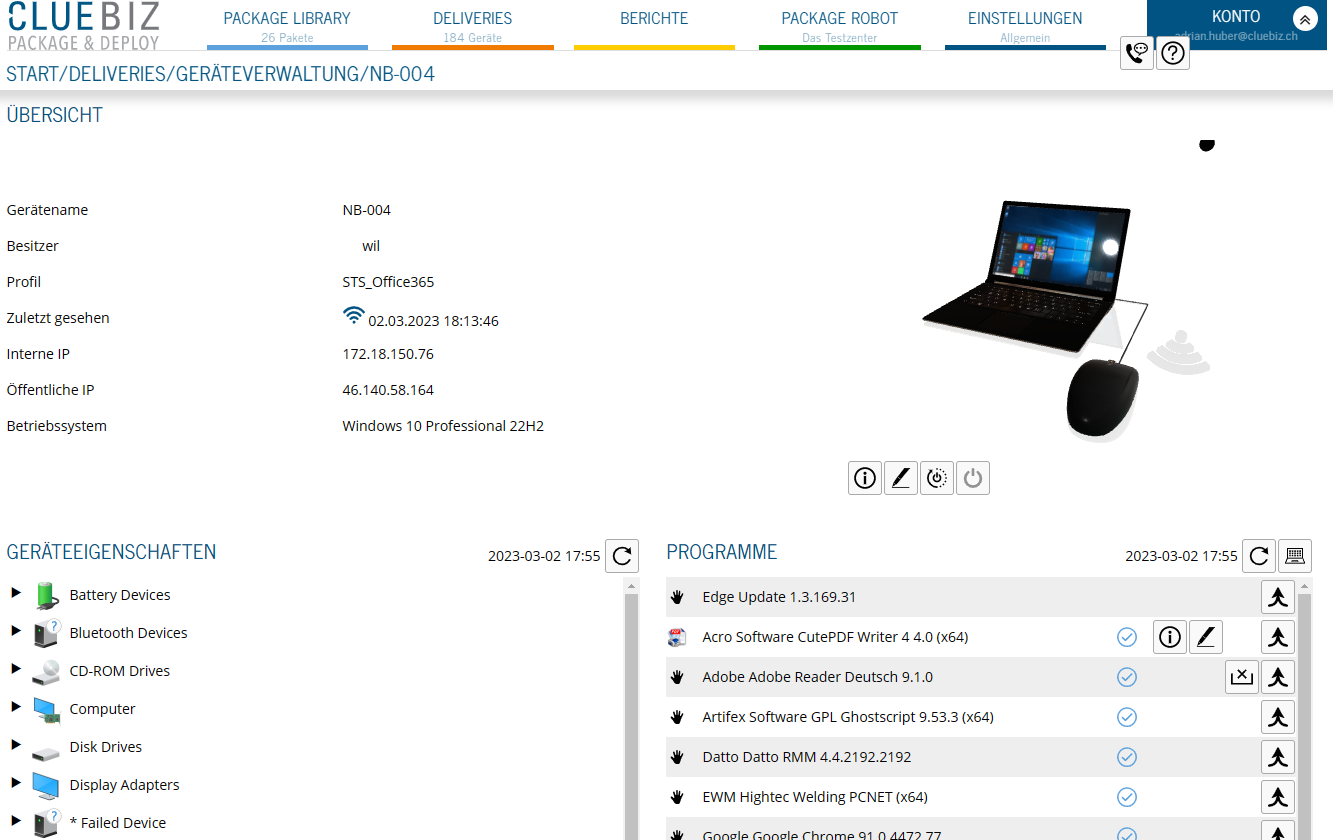The image size is (1333, 840).
Task: Click the public IP 46.140.58.164
Action: click(x=388, y=390)
